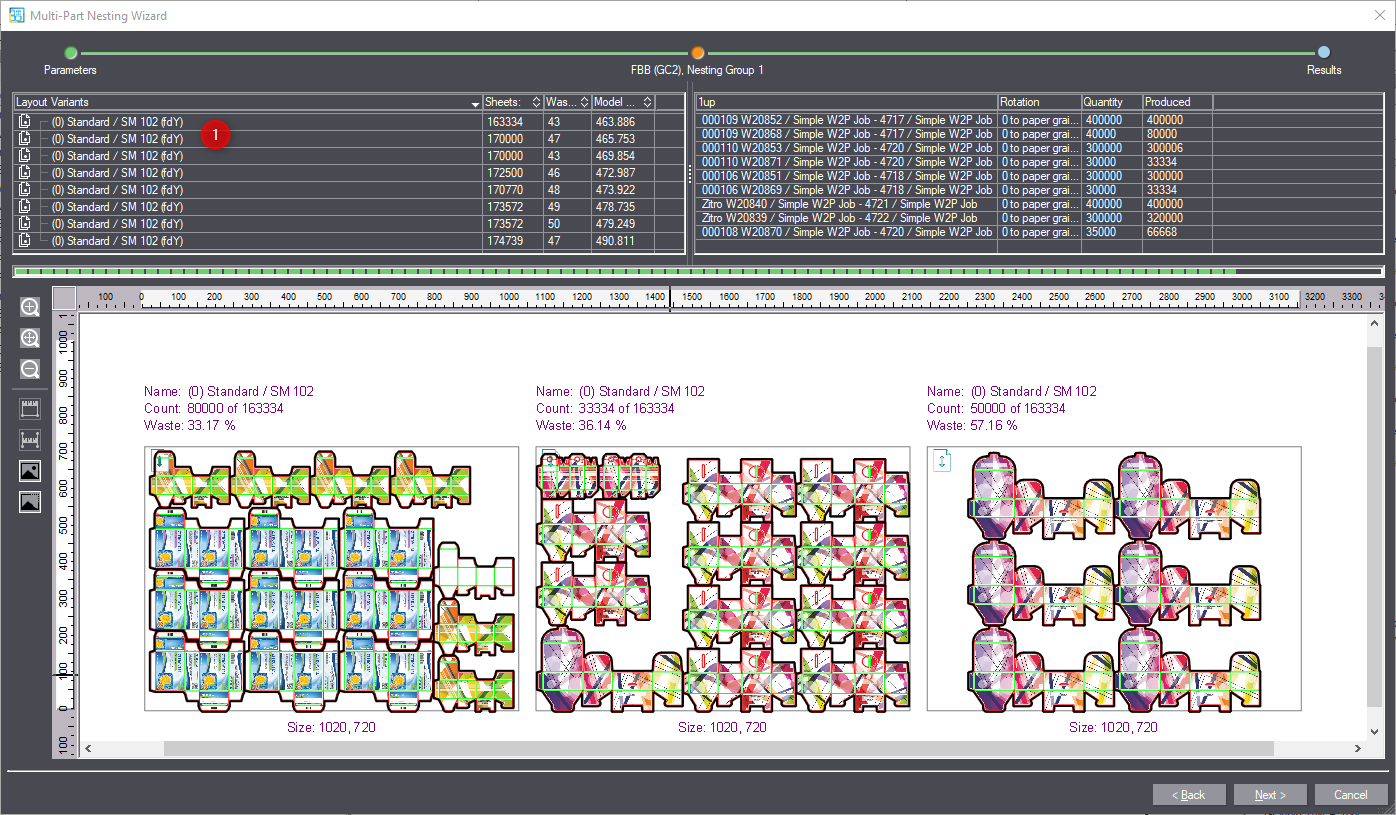Jump to the Results wizard step

tap(1323, 53)
